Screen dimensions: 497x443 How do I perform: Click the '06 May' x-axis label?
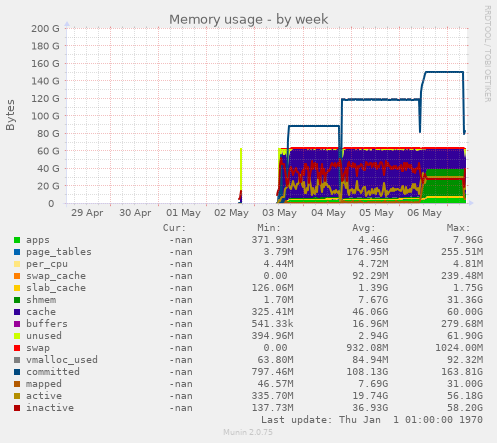(x=424, y=213)
